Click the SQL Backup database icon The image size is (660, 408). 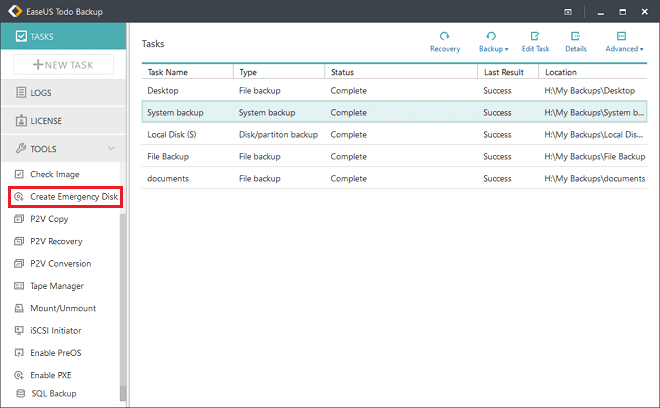(20, 393)
